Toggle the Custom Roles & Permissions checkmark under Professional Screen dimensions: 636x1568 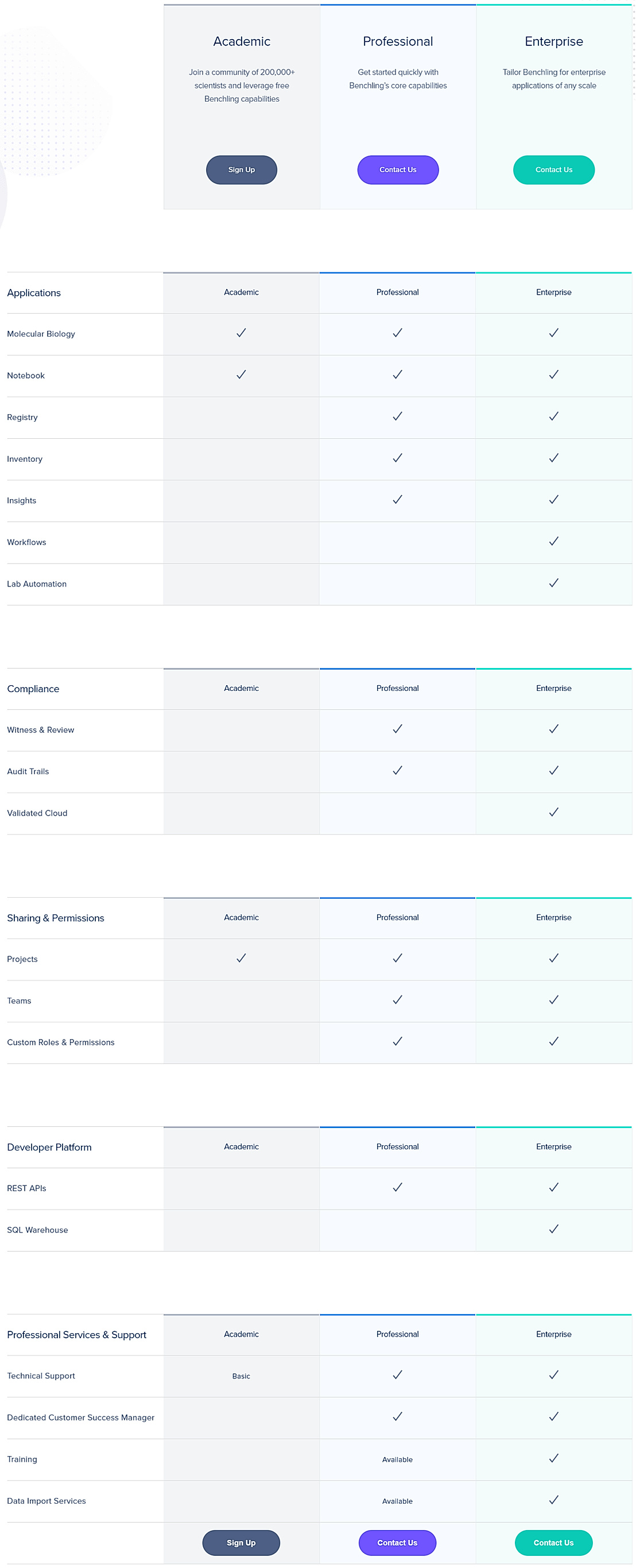point(397,1041)
